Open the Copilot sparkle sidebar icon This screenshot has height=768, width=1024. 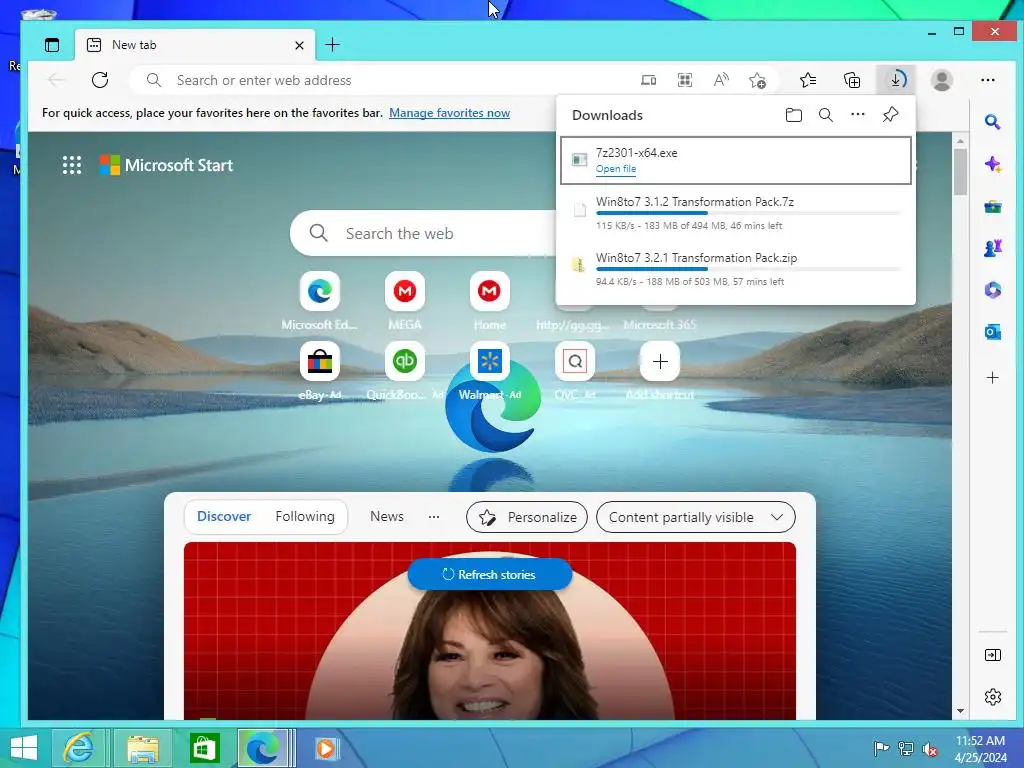point(993,164)
